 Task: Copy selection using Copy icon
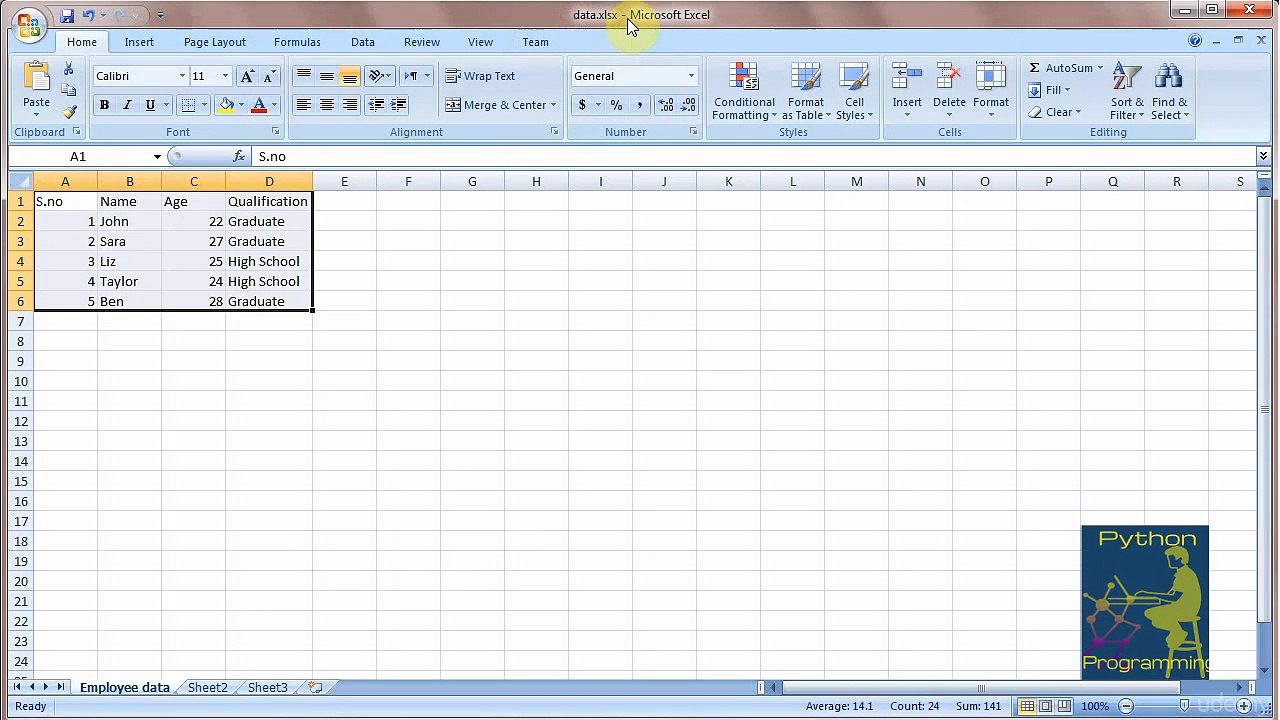(x=68, y=90)
